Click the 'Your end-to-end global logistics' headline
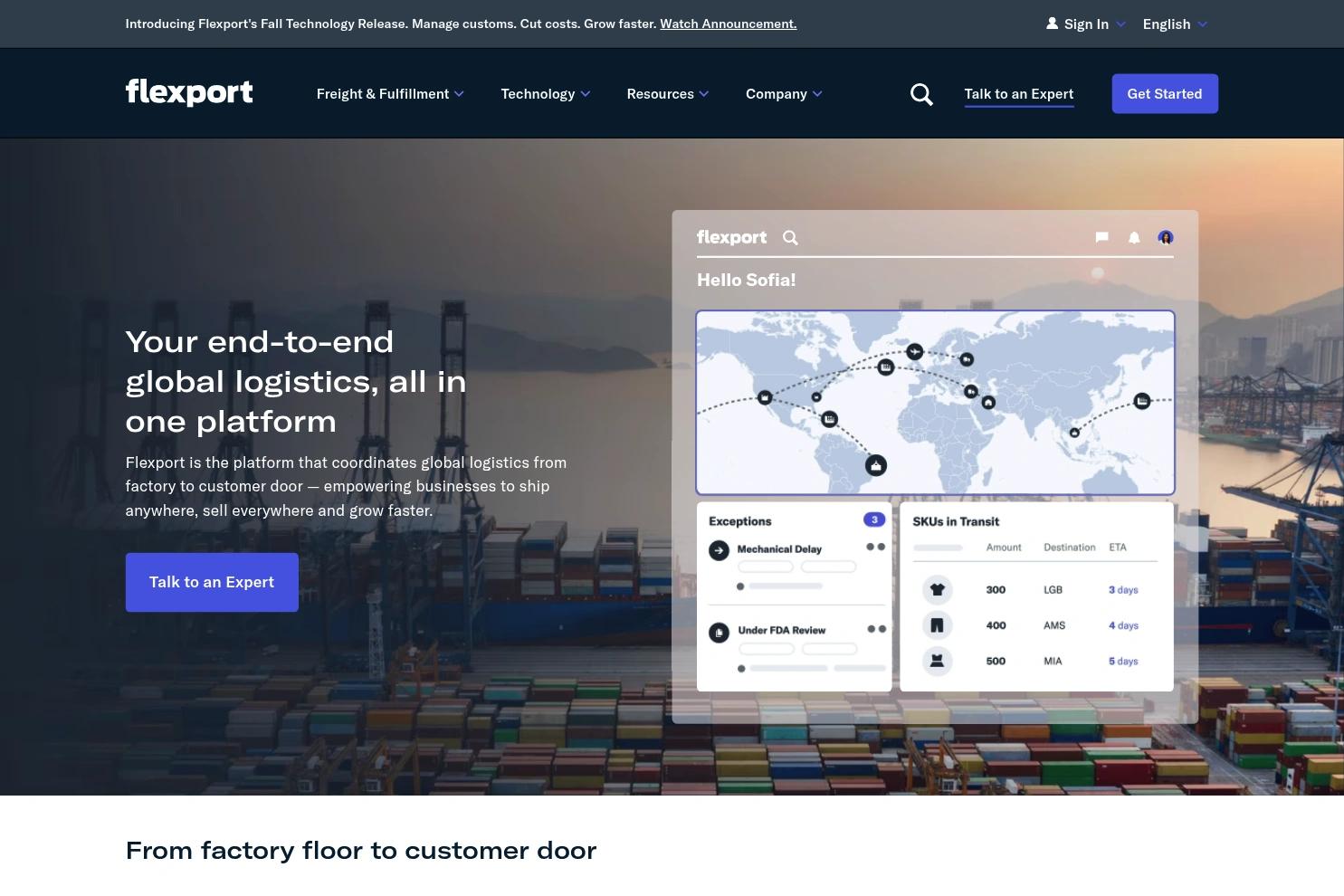1344x896 pixels. [x=296, y=381]
